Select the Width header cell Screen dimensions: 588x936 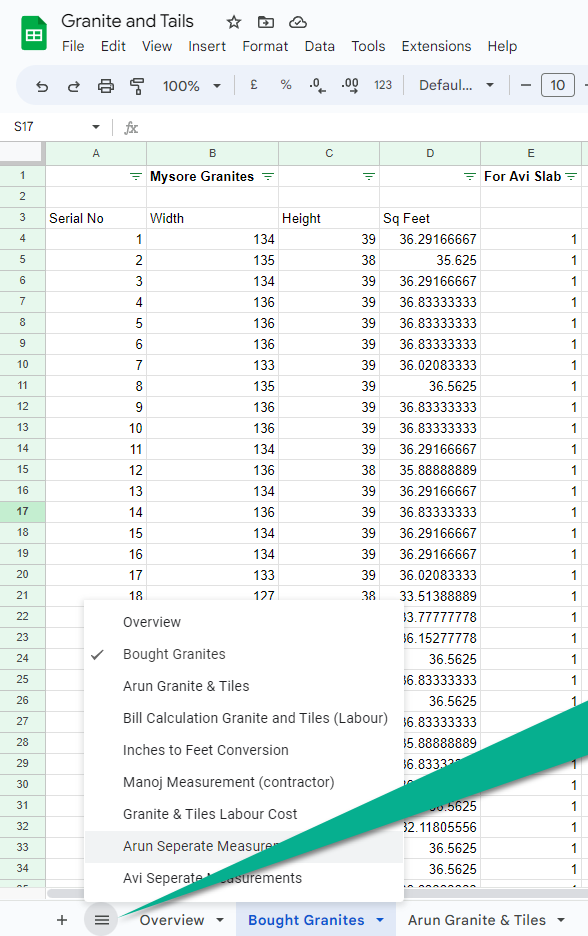pos(213,218)
